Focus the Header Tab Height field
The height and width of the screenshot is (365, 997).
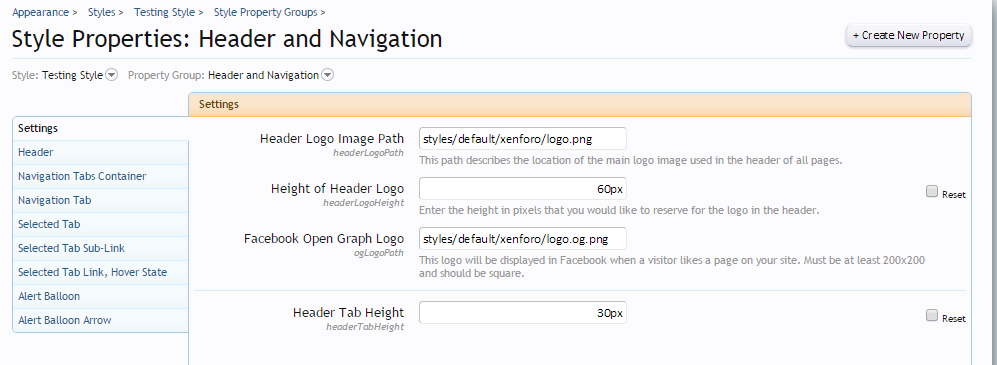523,313
